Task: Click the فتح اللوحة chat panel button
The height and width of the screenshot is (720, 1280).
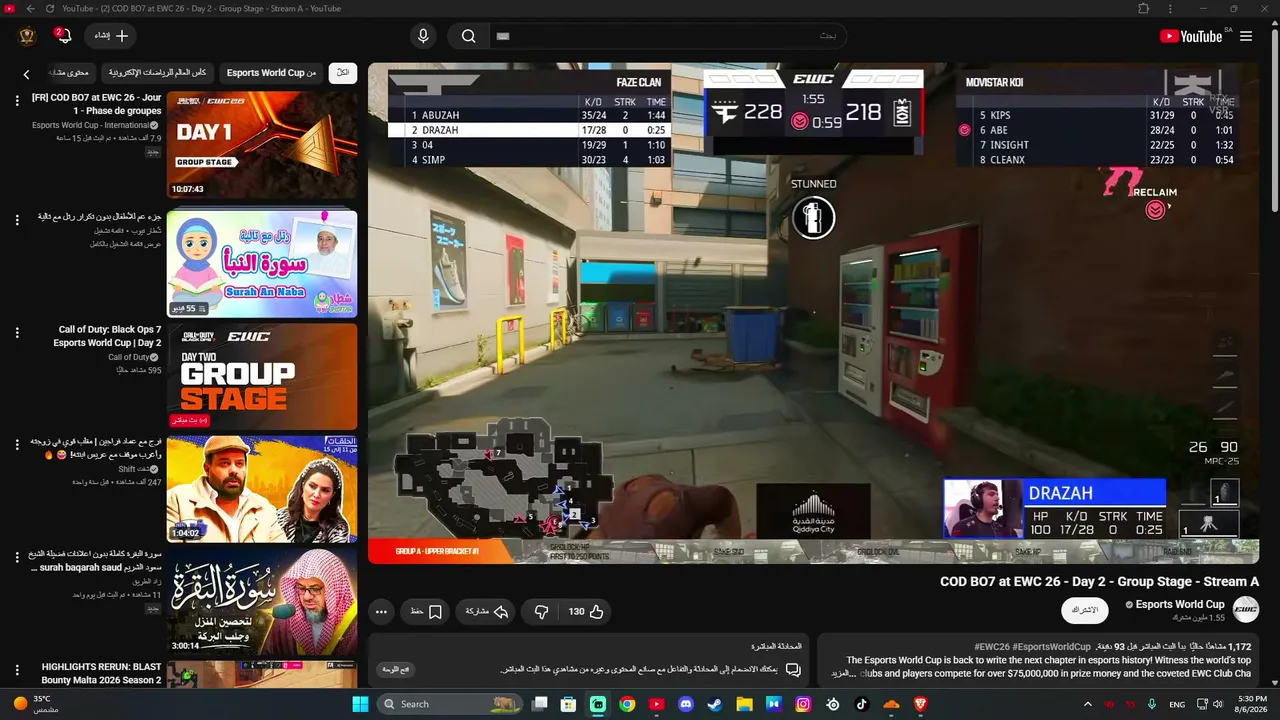Action: click(x=397, y=669)
